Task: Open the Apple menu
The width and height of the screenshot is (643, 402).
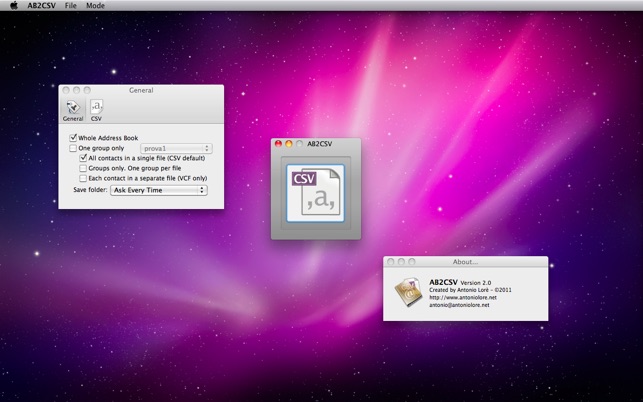Action: (13, 5)
